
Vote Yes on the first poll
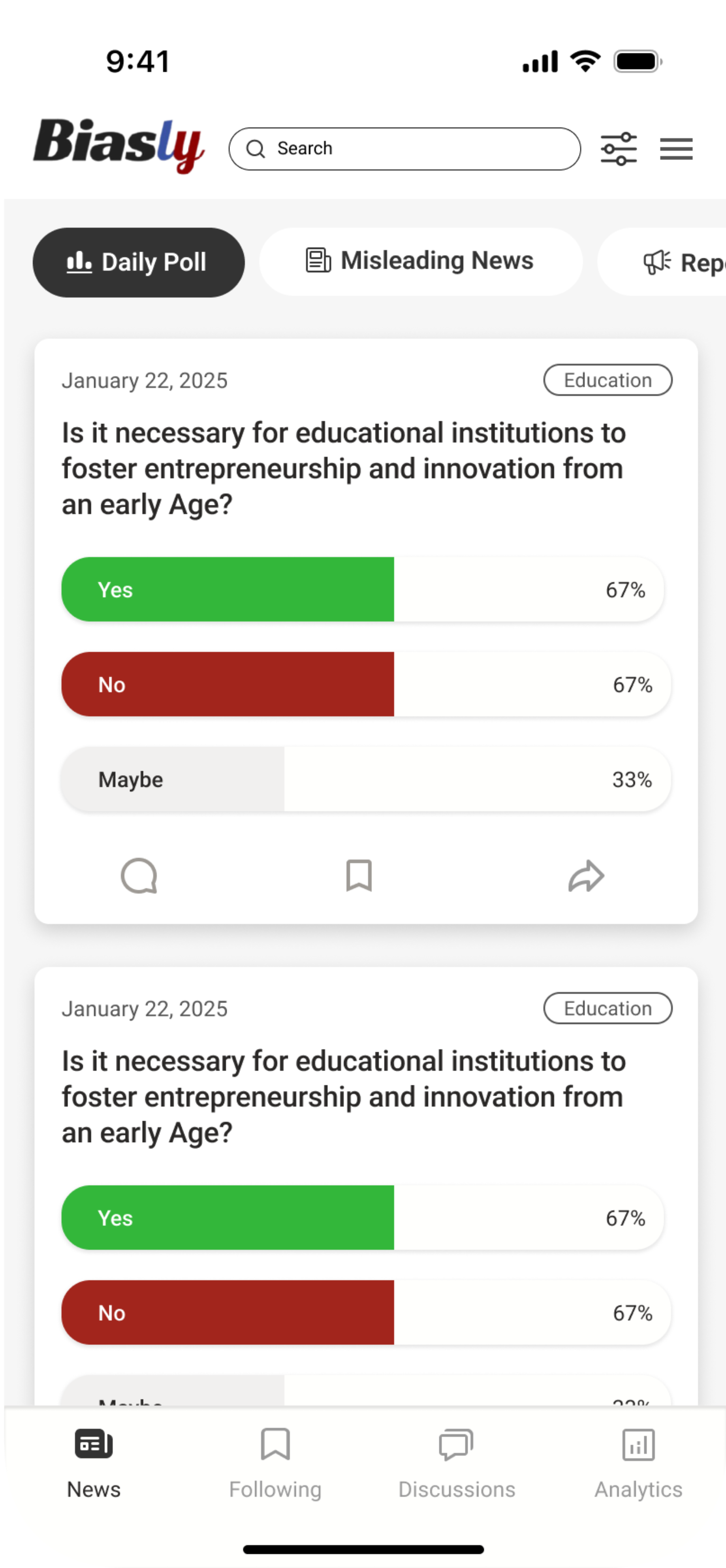point(362,589)
